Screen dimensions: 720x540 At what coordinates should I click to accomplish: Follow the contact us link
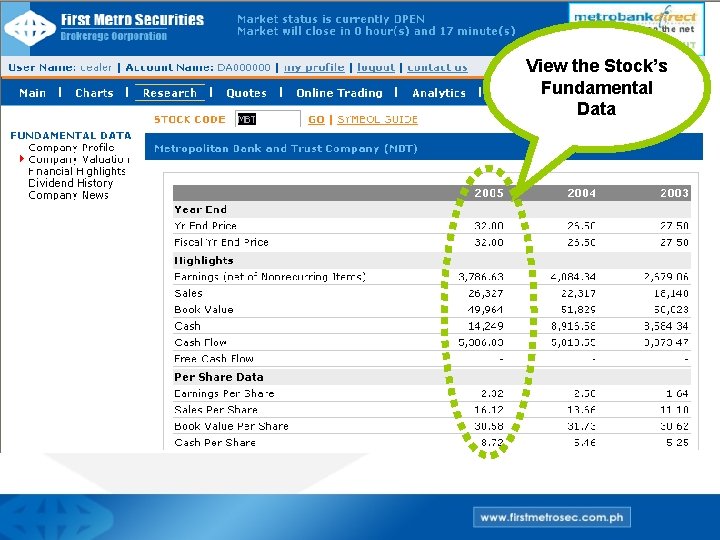click(x=437, y=68)
